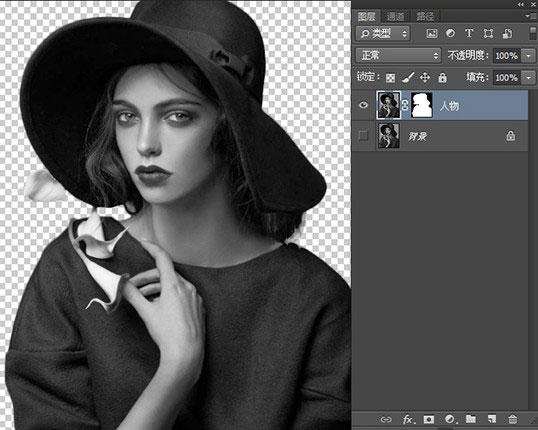
Task: Lock all layer attributes
Action: coord(443,78)
